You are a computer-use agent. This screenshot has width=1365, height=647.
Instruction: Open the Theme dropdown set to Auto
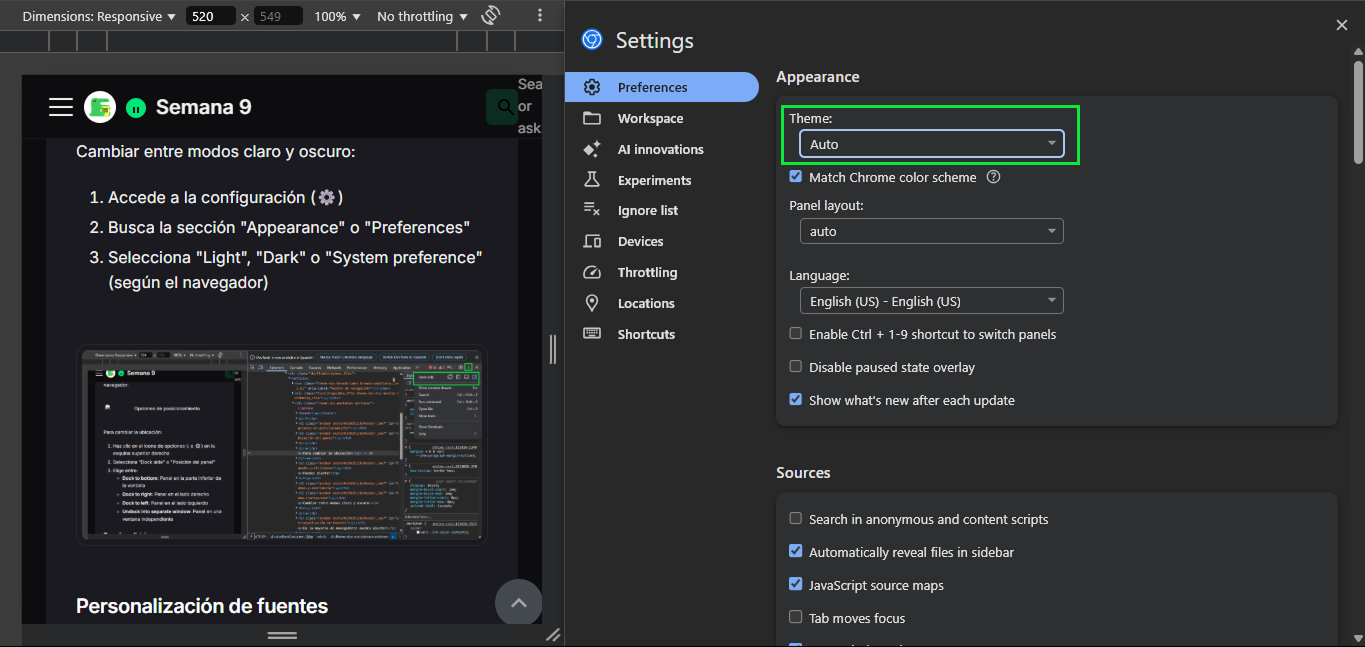pyautogui.click(x=931, y=145)
